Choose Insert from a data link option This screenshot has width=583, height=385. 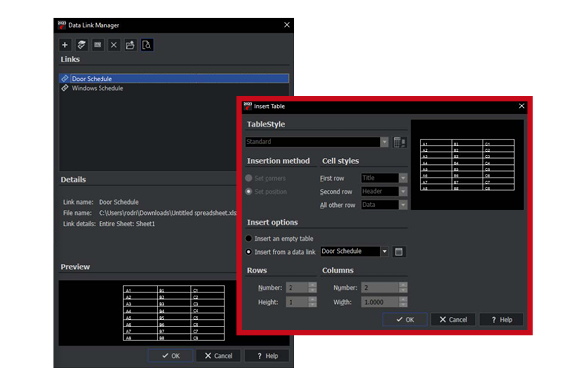click(249, 252)
